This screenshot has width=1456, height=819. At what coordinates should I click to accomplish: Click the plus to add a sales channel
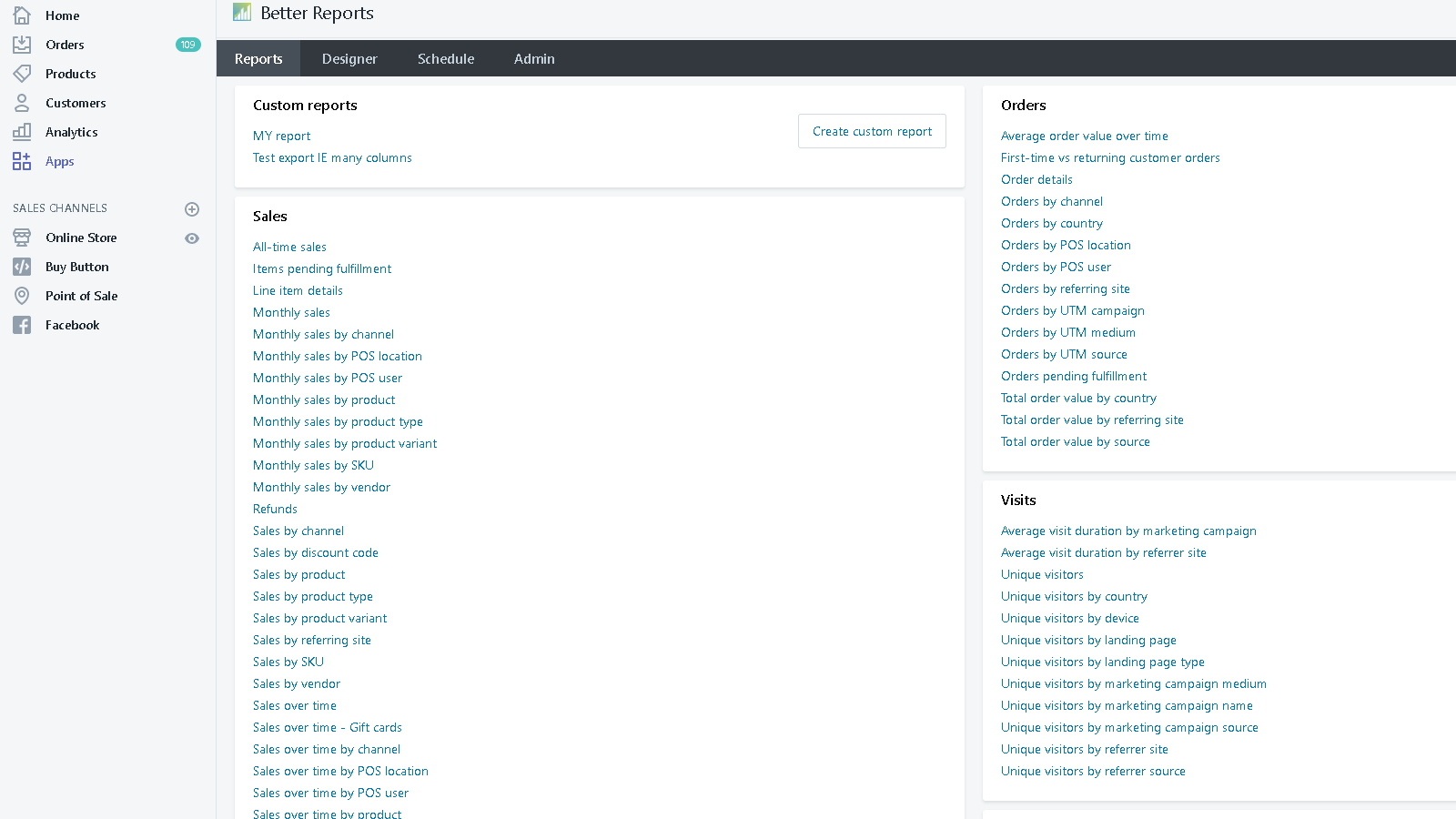click(x=192, y=208)
